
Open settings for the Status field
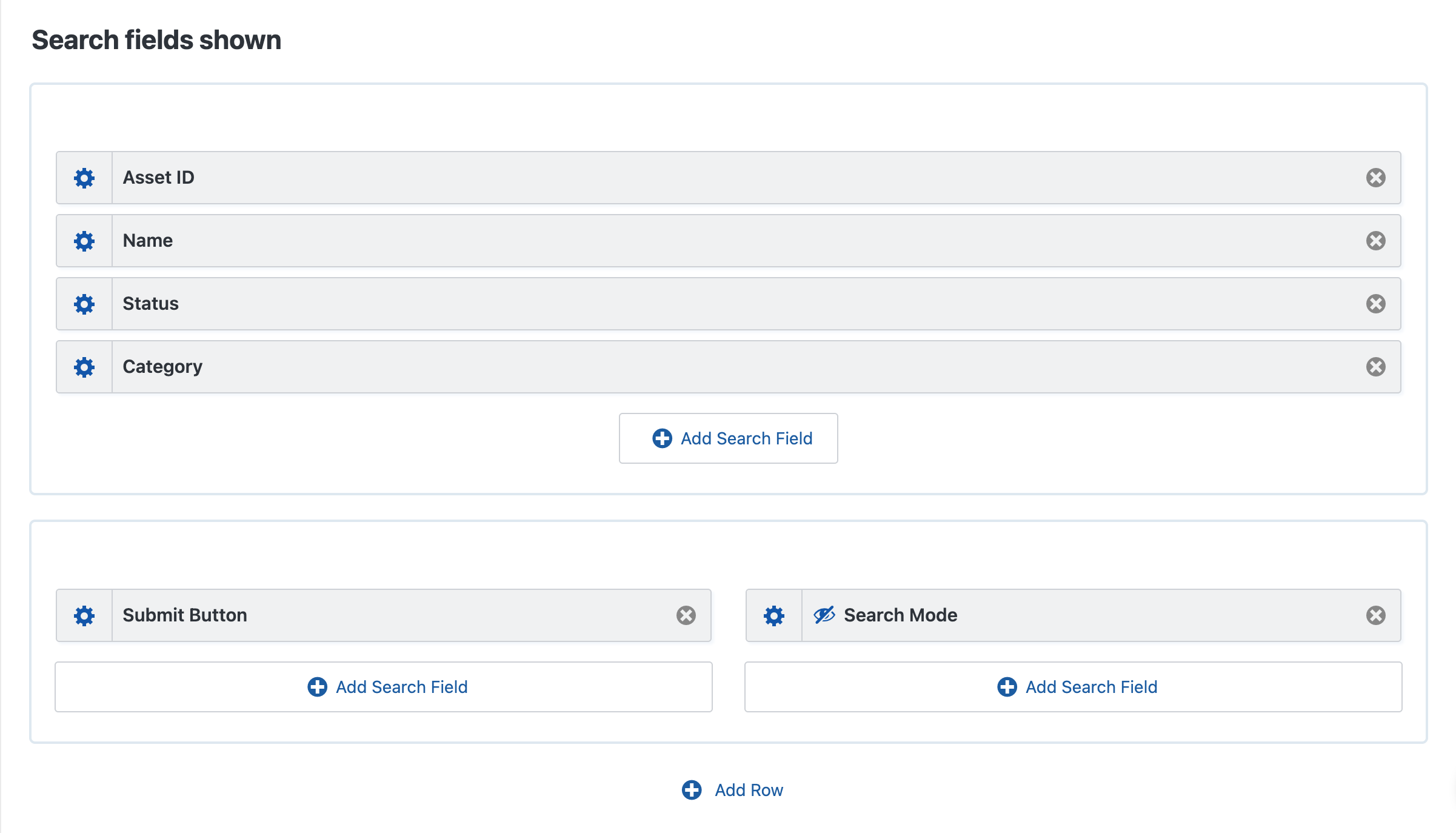84,304
